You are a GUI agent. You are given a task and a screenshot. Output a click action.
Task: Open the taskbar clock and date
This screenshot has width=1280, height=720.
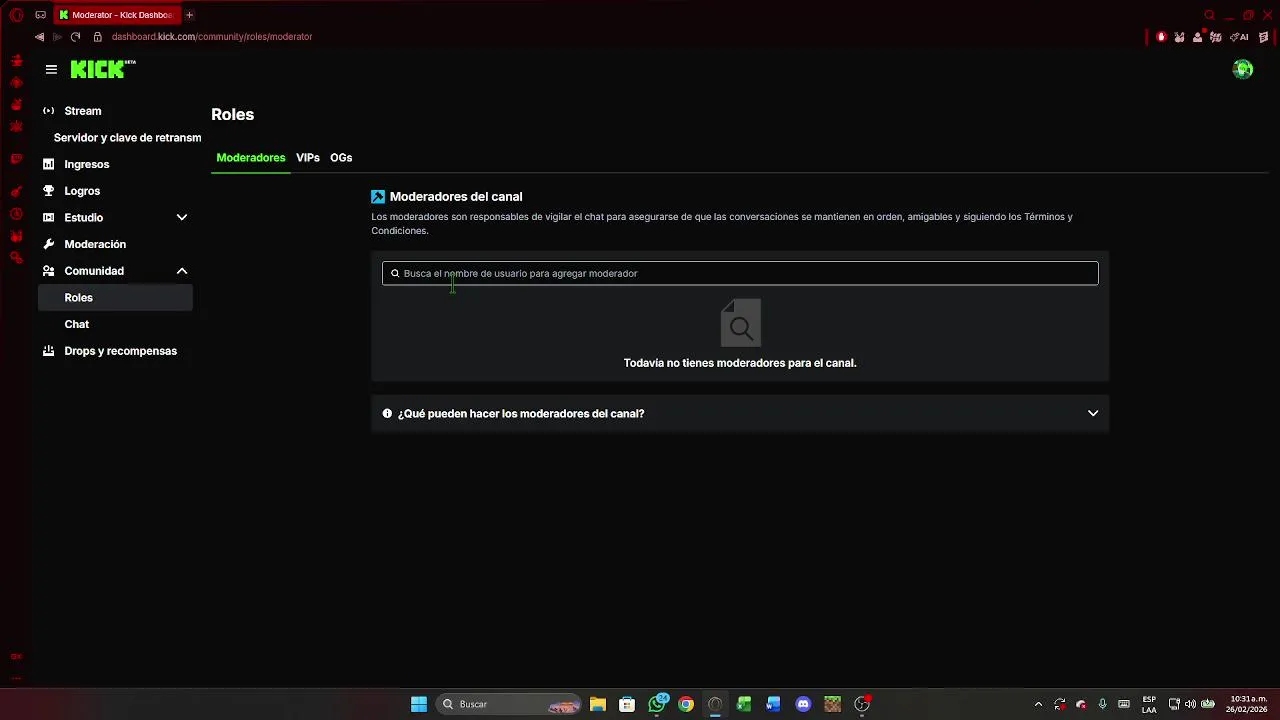(1248, 704)
